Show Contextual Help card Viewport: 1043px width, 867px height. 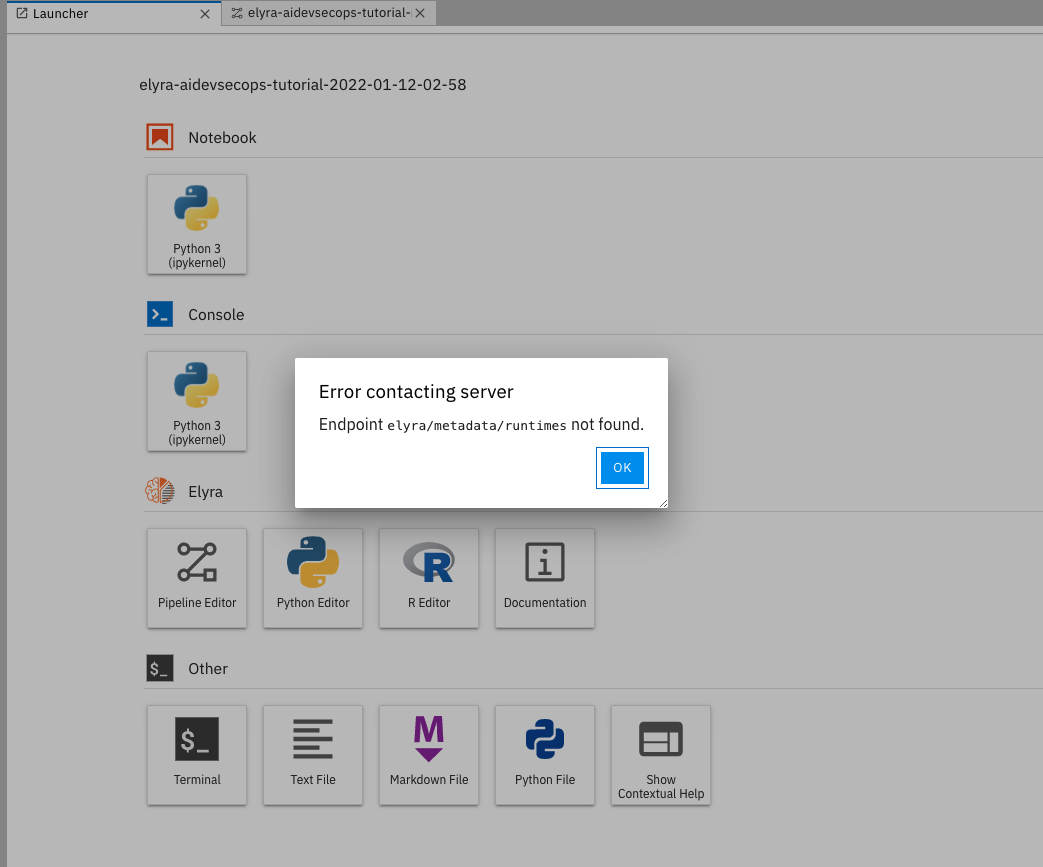(x=661, y=755)
